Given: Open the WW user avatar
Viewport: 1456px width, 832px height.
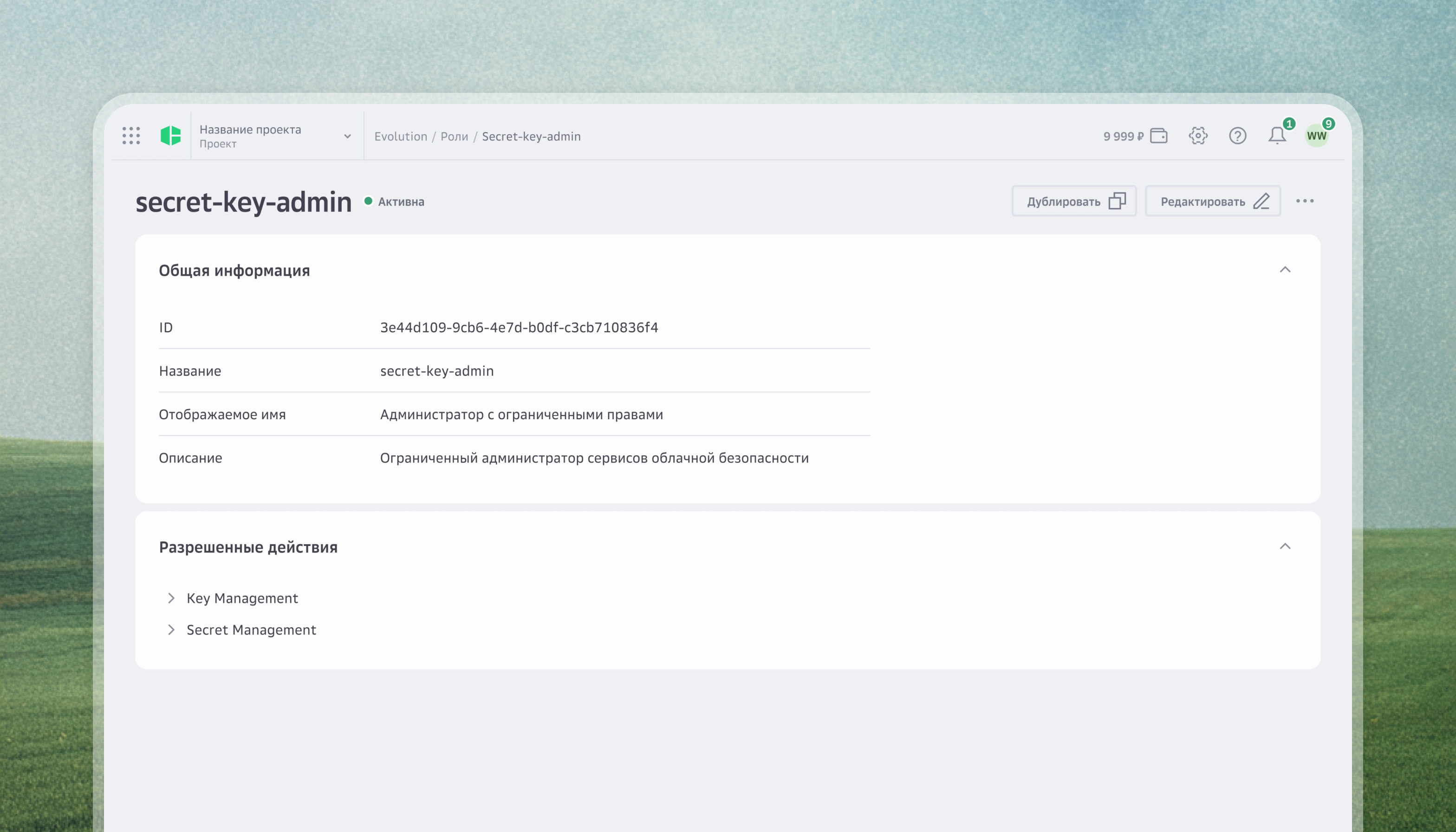Looking at the screenshot, I should [1317, 136].
